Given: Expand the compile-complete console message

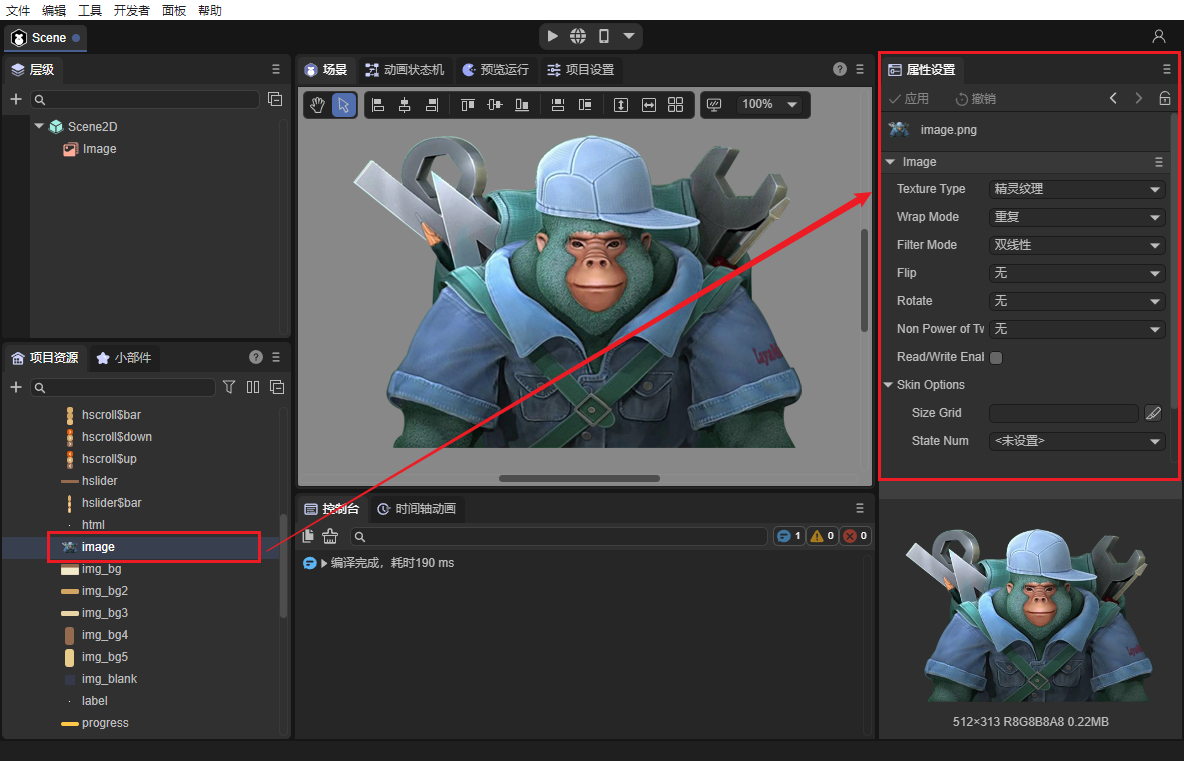Looking at the screenshot, I should coord(325,563).
